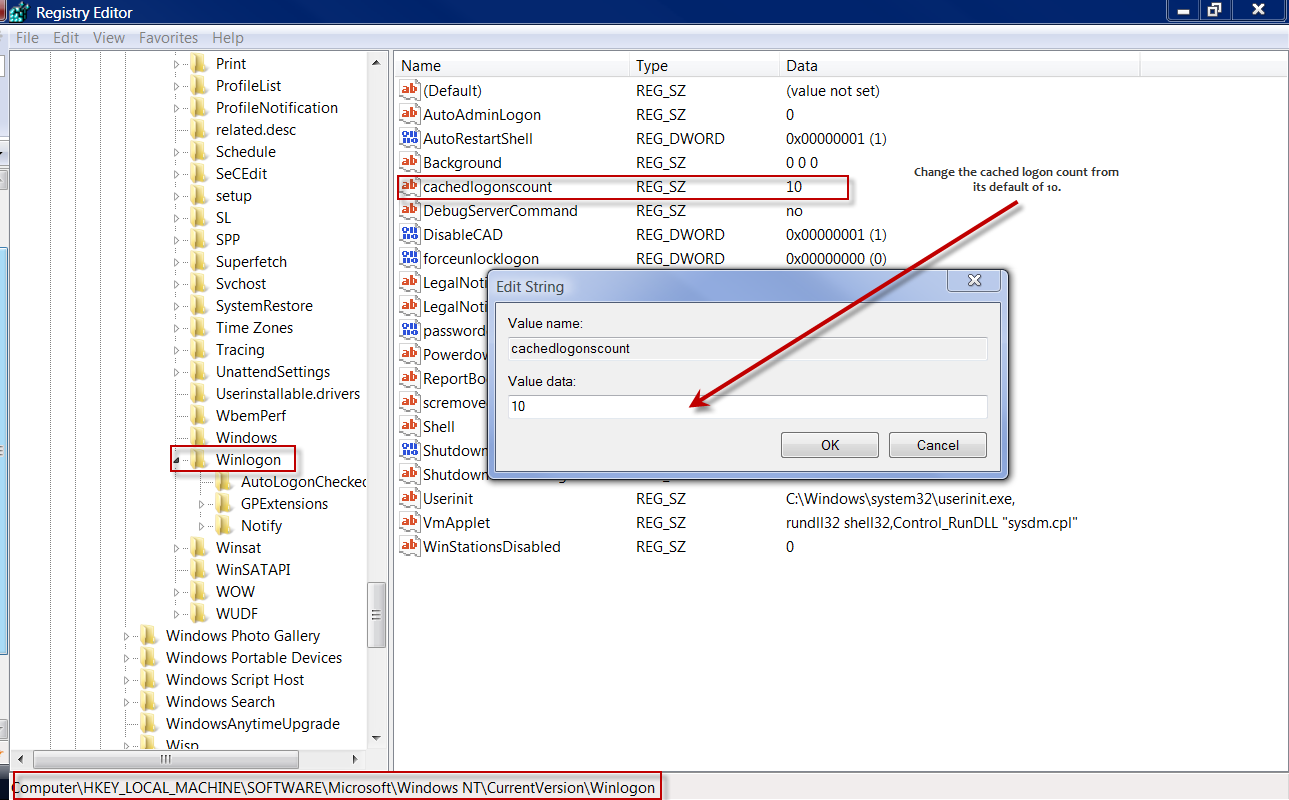1289x800 pixels.
Task: Click the DisableCAD DWORD icon
Action: [409, 234]
